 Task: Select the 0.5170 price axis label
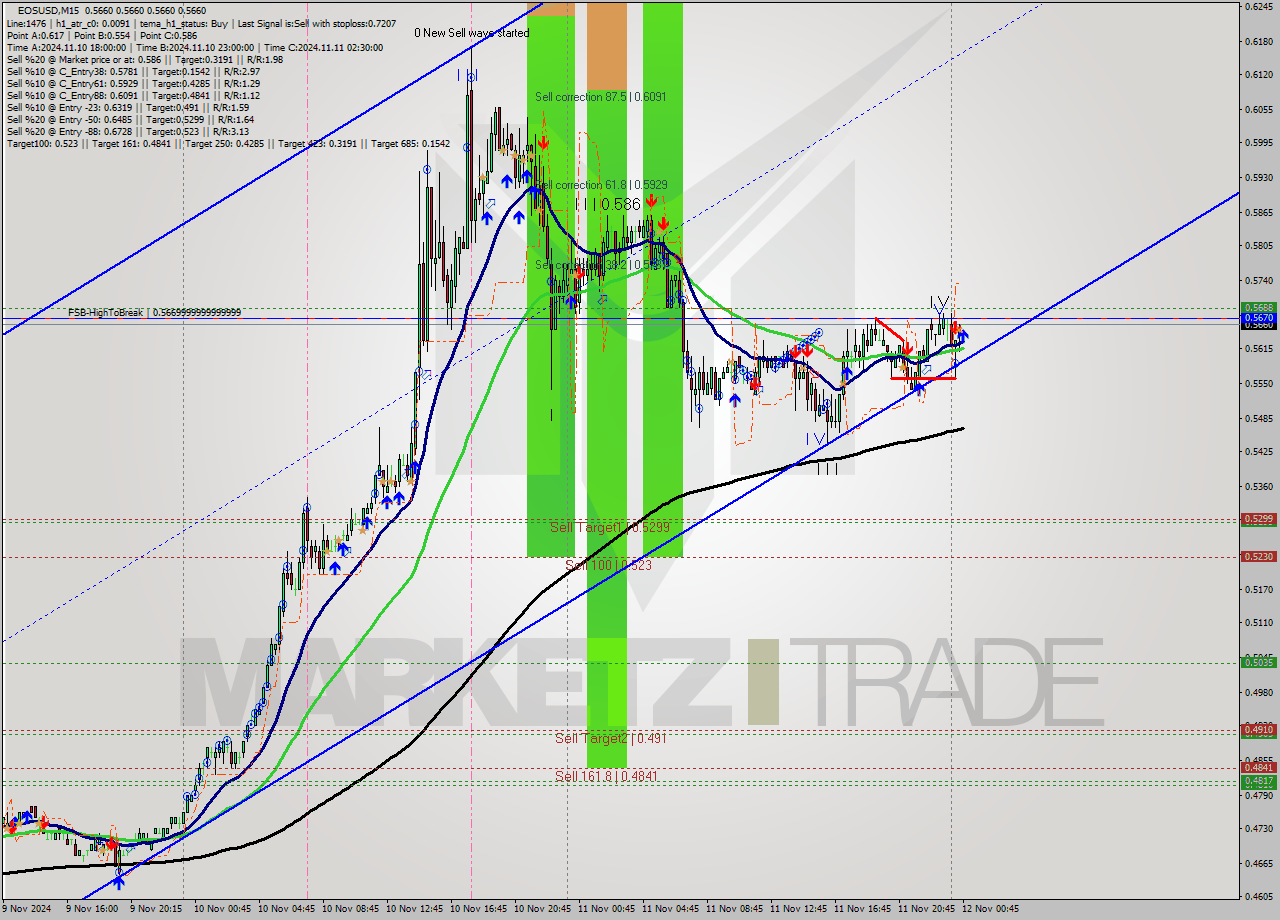[1258, 590]
